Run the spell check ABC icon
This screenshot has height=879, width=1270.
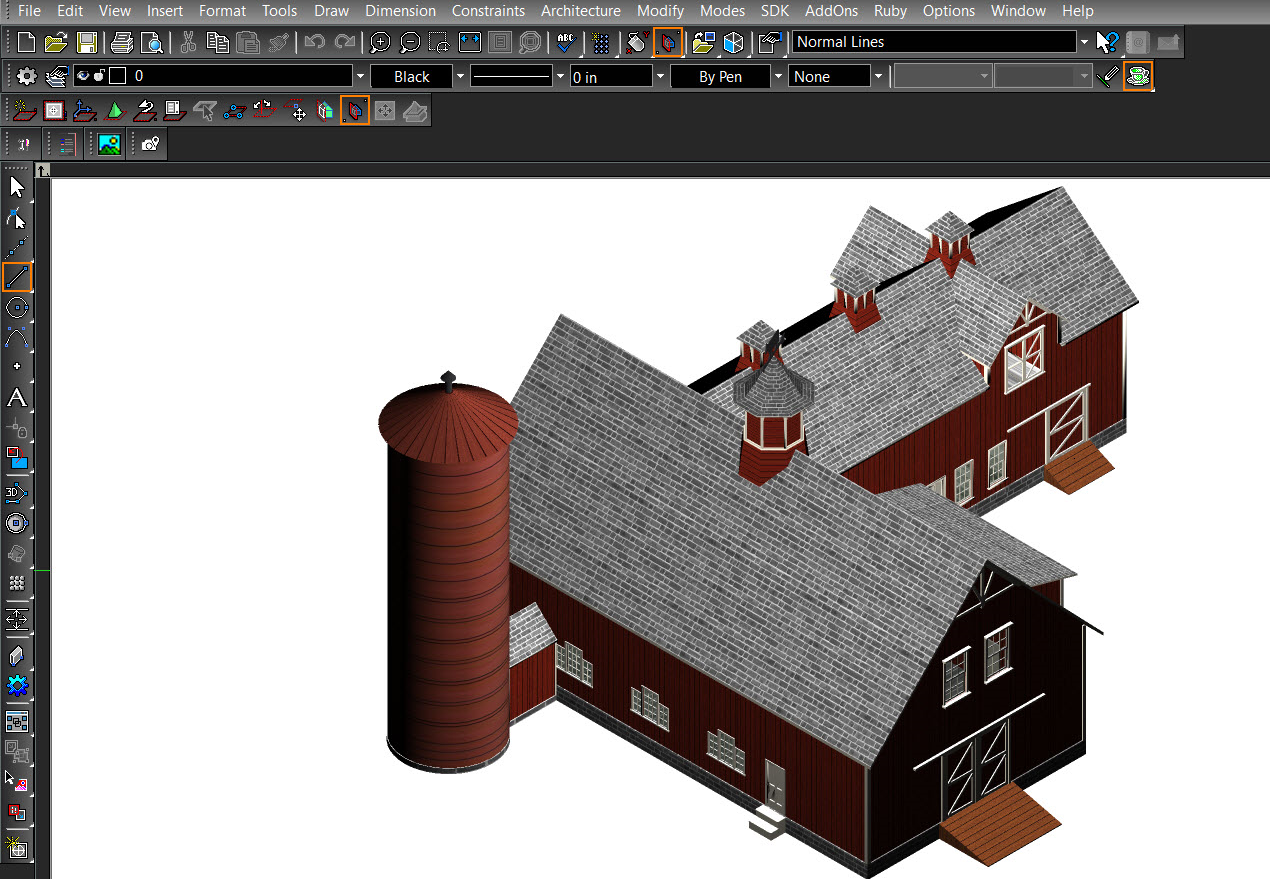(567, 42)
